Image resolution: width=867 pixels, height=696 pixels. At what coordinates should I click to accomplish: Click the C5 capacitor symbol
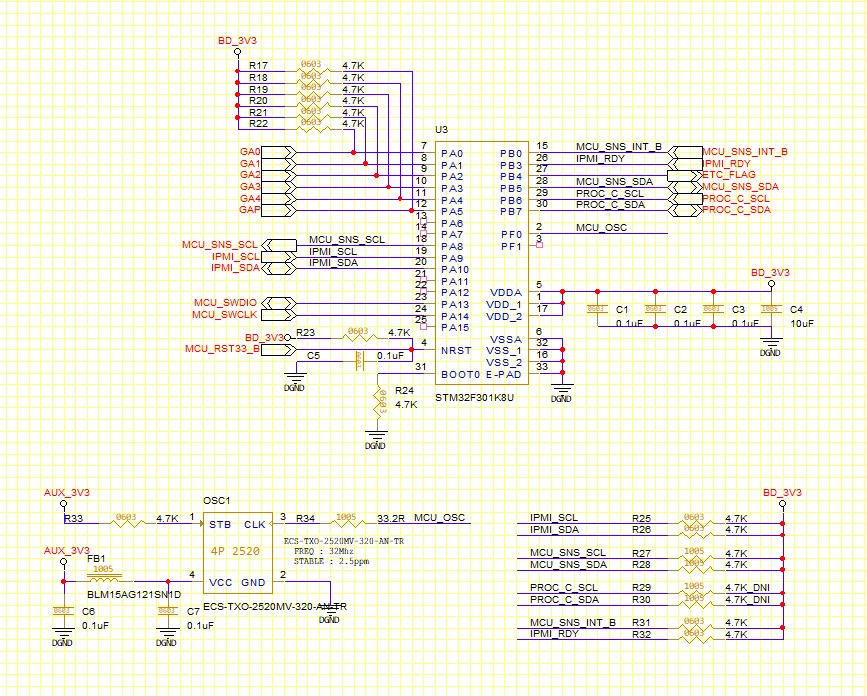click(359, 362)
